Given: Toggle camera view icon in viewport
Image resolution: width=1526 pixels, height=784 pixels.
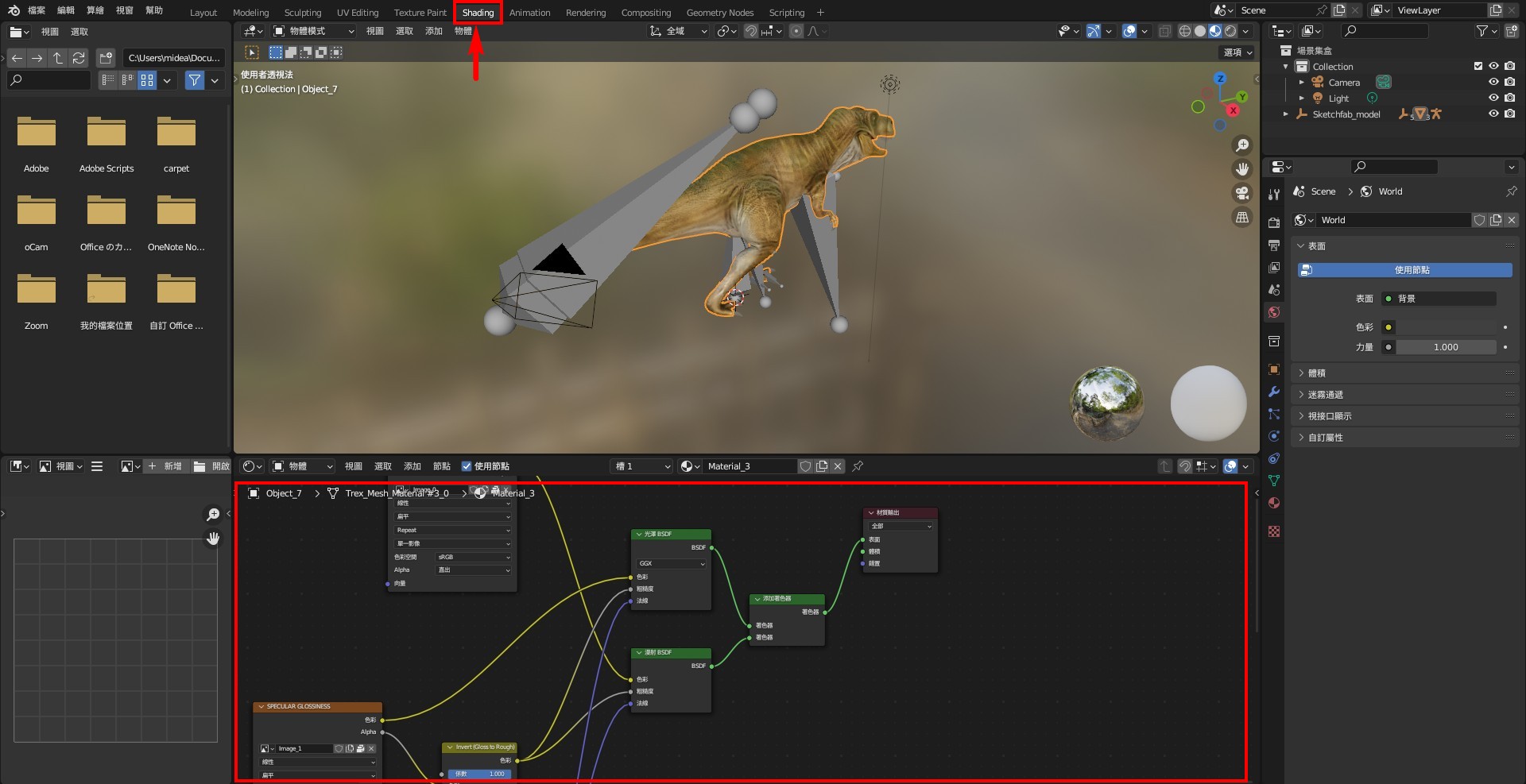Looking at the screenshot, I should (x=1241, y=193).
